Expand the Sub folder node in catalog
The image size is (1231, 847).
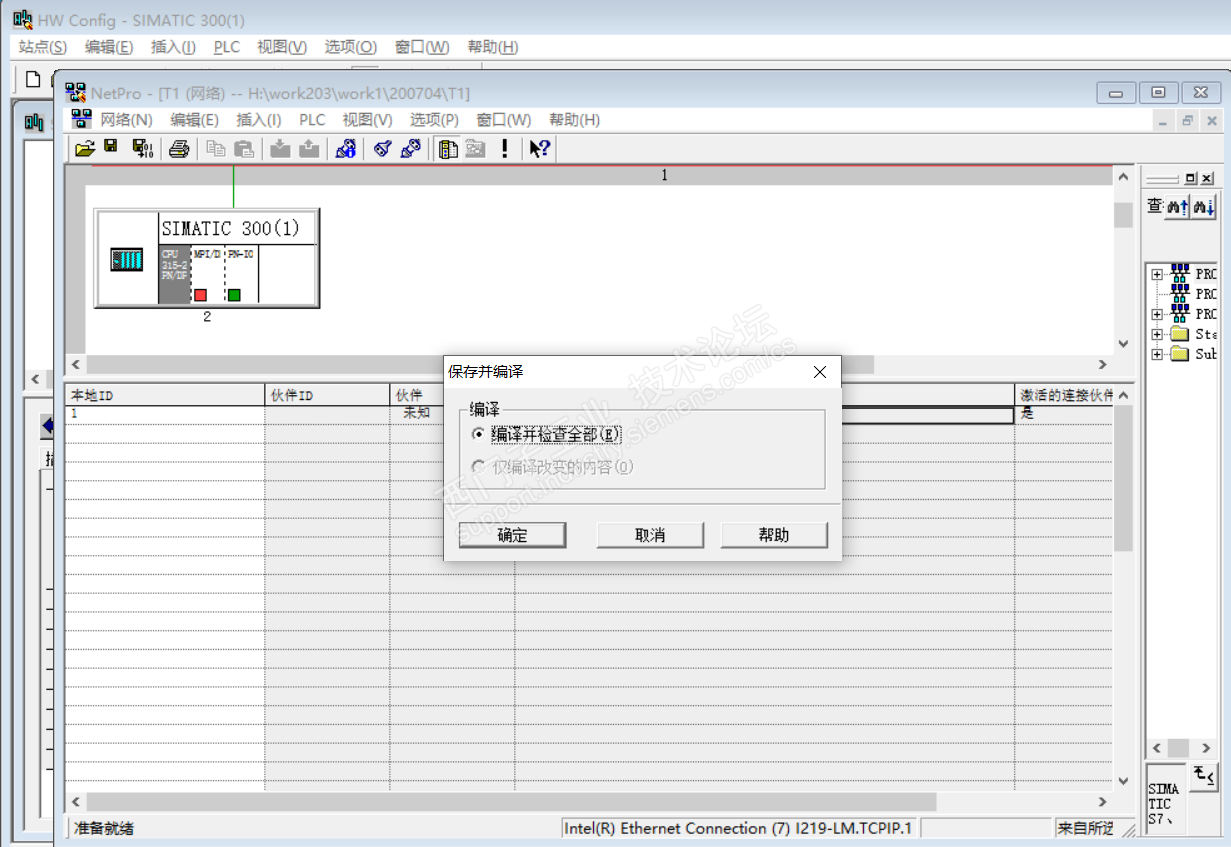coord(1157,354)
